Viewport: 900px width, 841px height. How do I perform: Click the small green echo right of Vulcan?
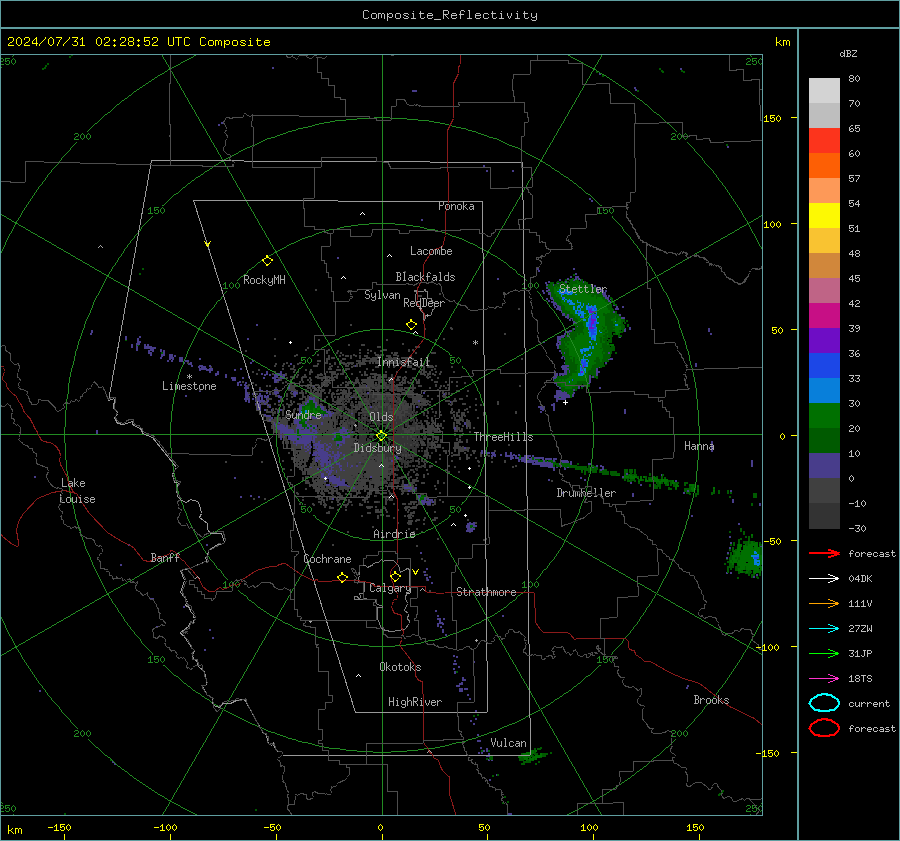534,755
